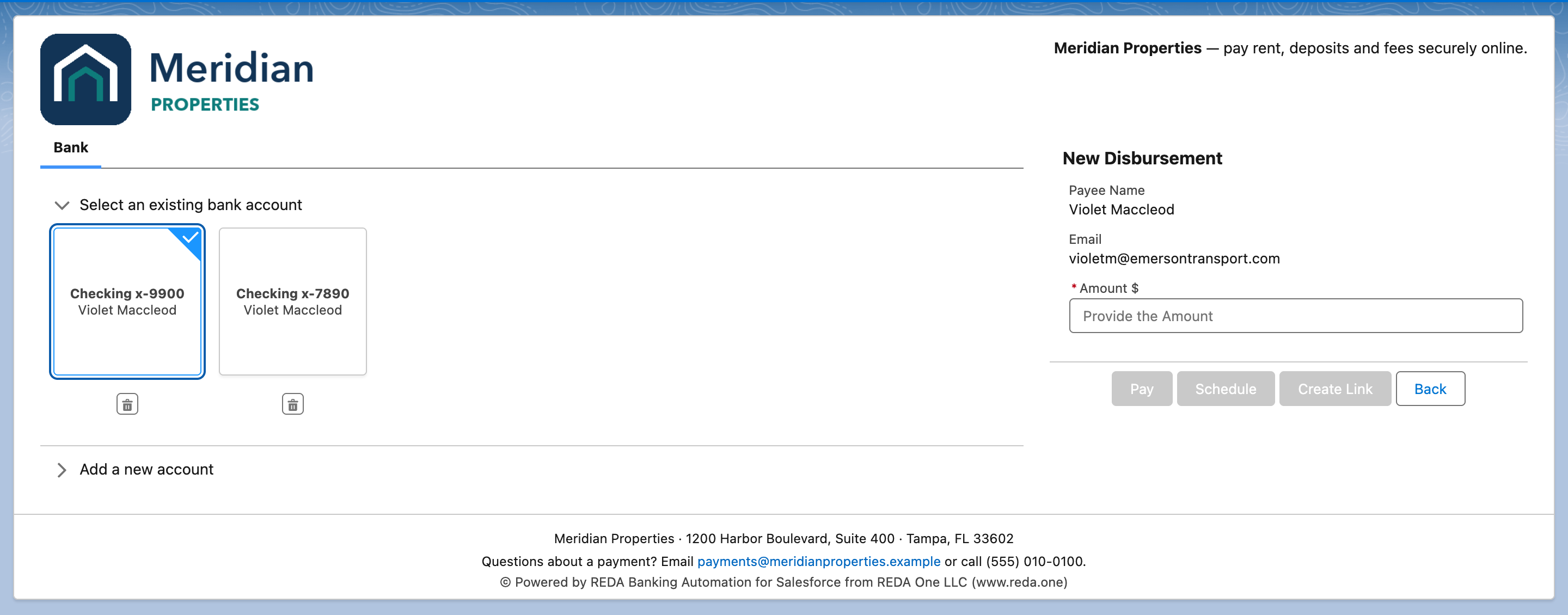
Task: Focus the Provide the Amount field
Action: tap(1295, 316)
